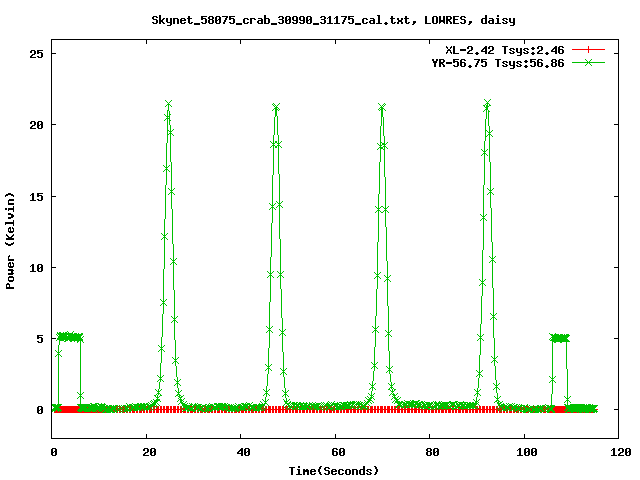The height and width of the screenshot is (480, 640).
Task: Click the green calibration plateau near 107 seconds
Action: coord(559,338)
